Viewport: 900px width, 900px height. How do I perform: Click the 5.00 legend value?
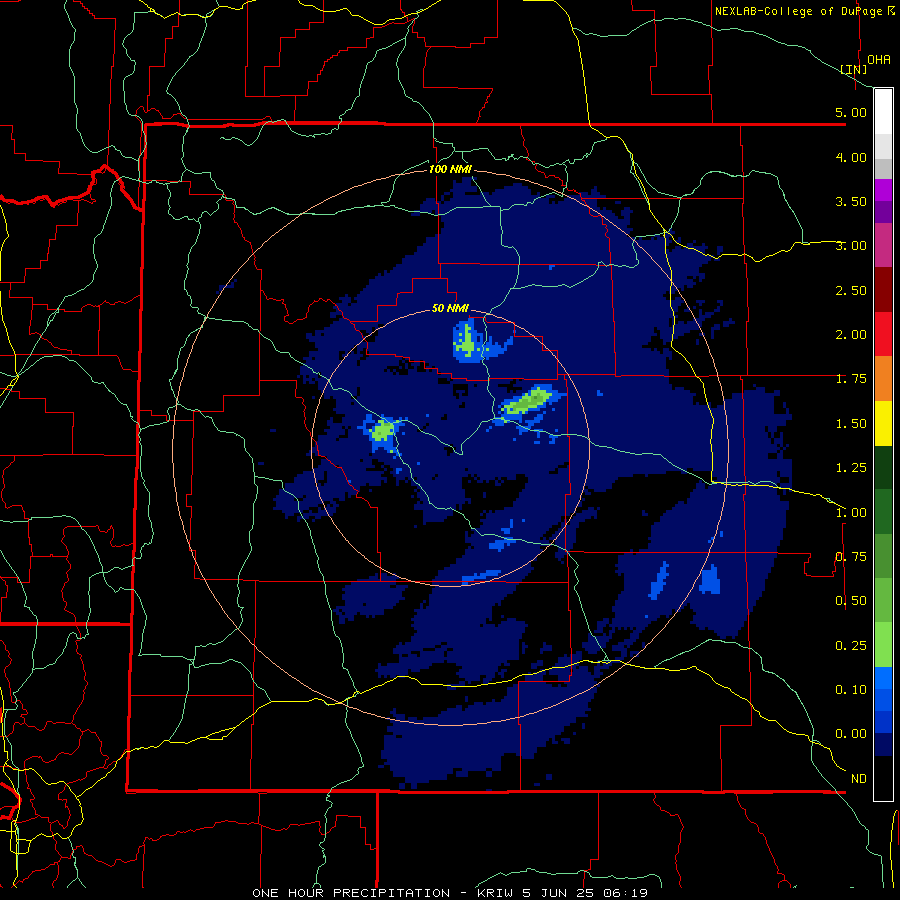pyautogui.click(x=851, y=112)
